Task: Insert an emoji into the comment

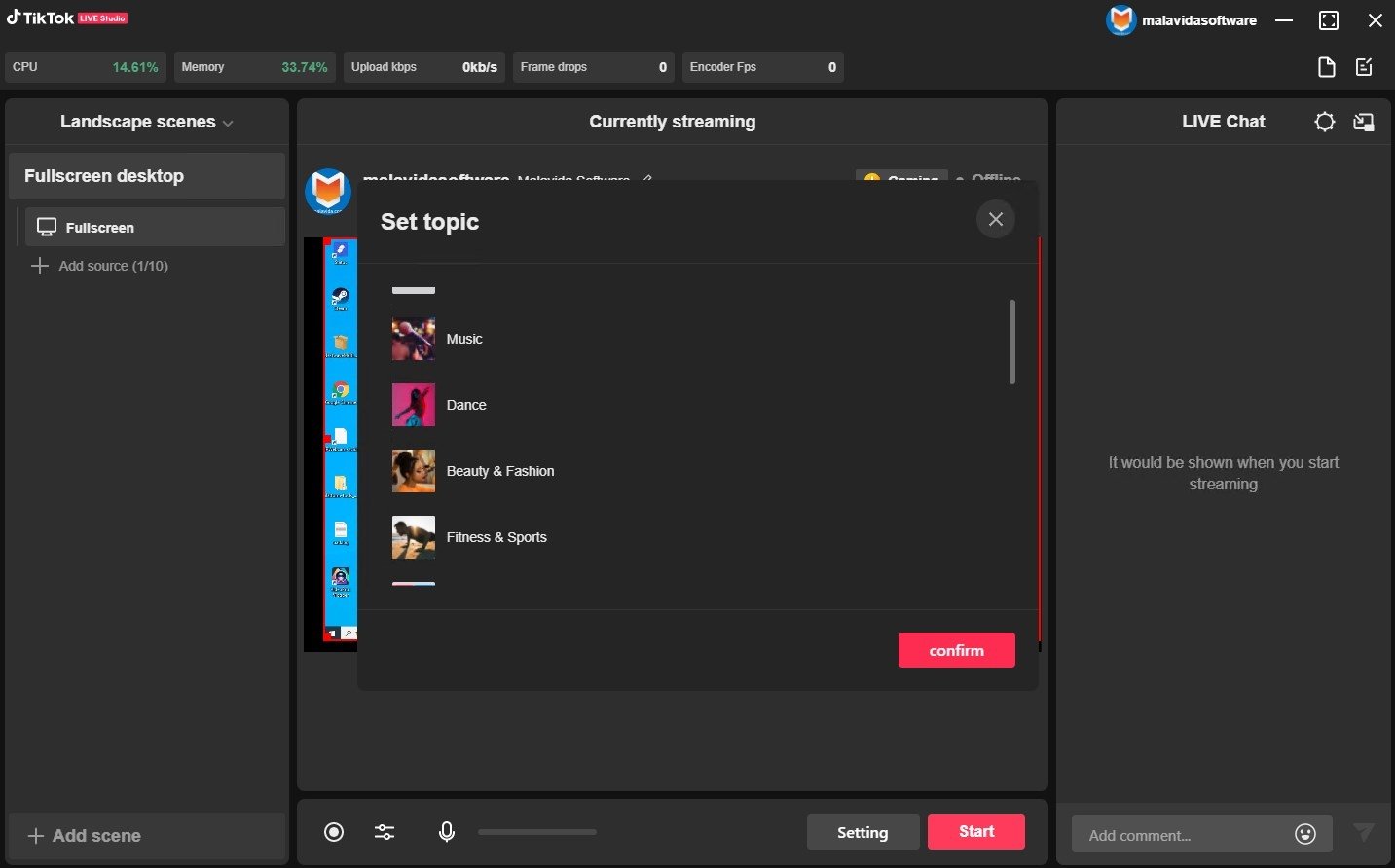Action: (x=1303, y=834)
